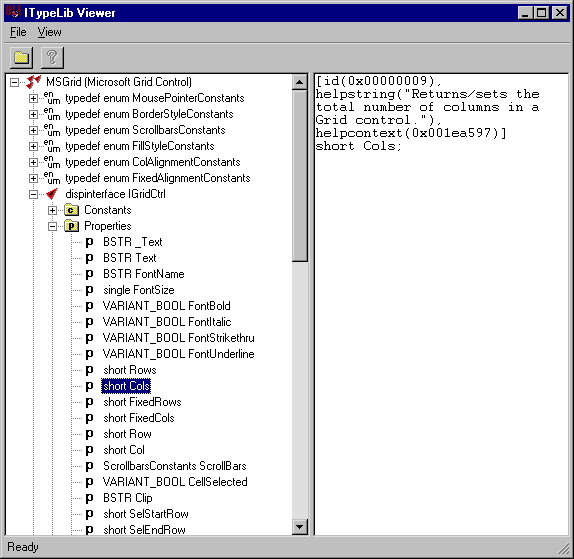Click property icon beside BSTR Clip
This screenshot has width=574, height=559.
[89, 498]
